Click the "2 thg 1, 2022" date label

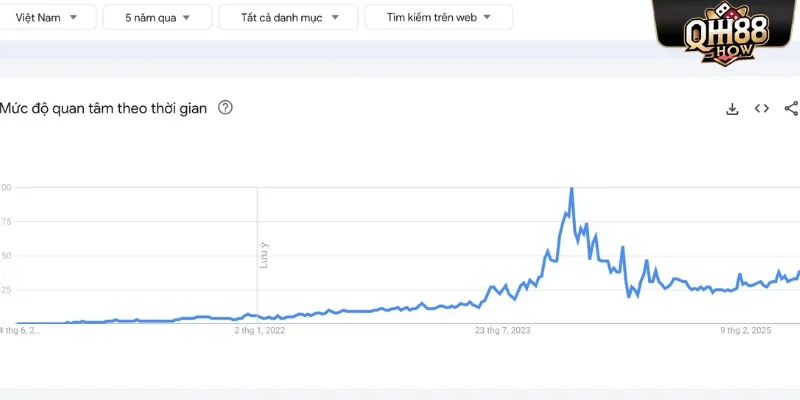click(260, 330)
